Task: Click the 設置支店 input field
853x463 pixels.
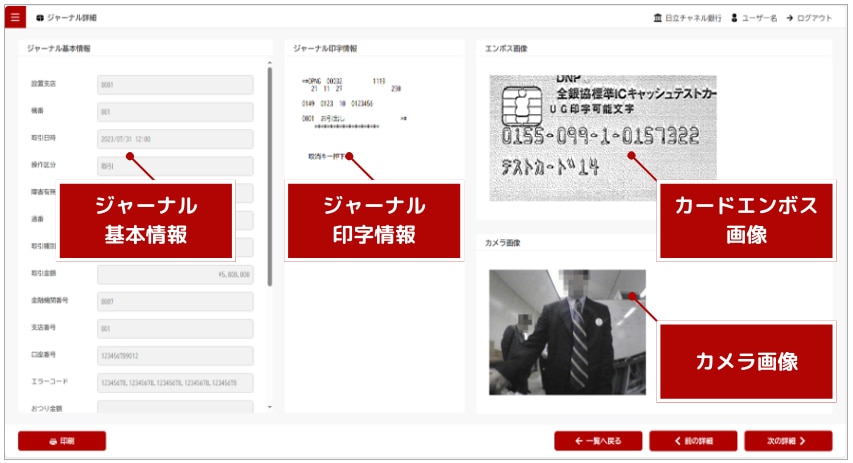Action: point(175,85)
